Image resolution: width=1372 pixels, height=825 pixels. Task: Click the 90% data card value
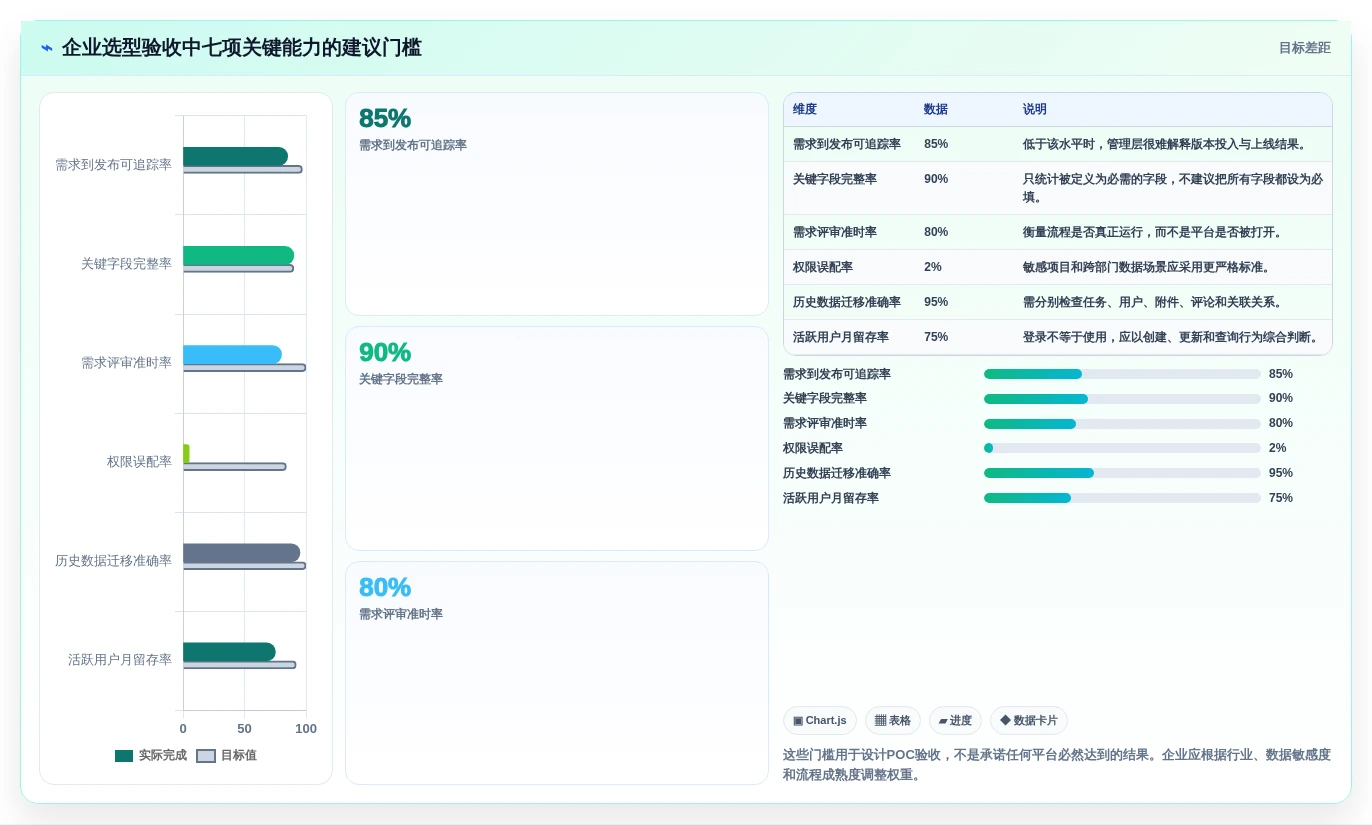(x=385, y=352)
